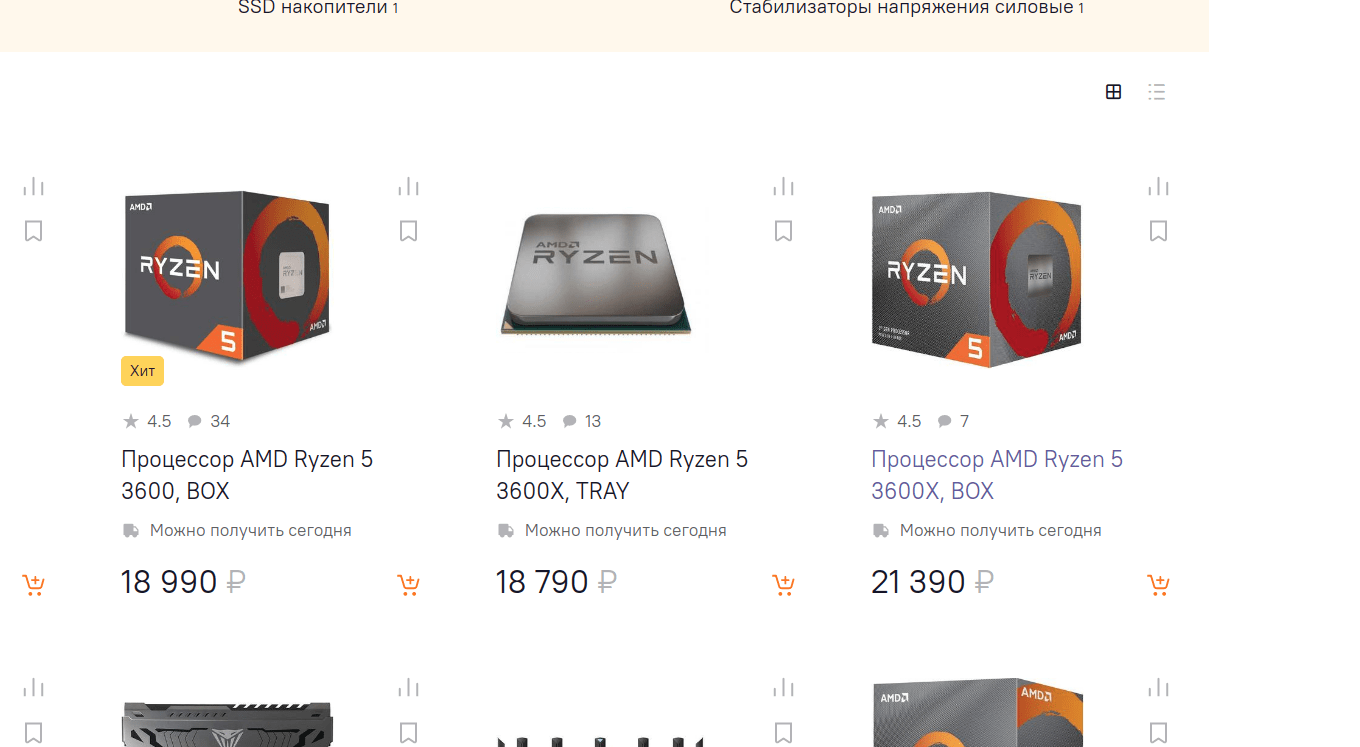Click the Ryzen 3600X TRAY chip image
Image resolution: width=1360 pixels, height=747 pixels.
tap(597, 272)
